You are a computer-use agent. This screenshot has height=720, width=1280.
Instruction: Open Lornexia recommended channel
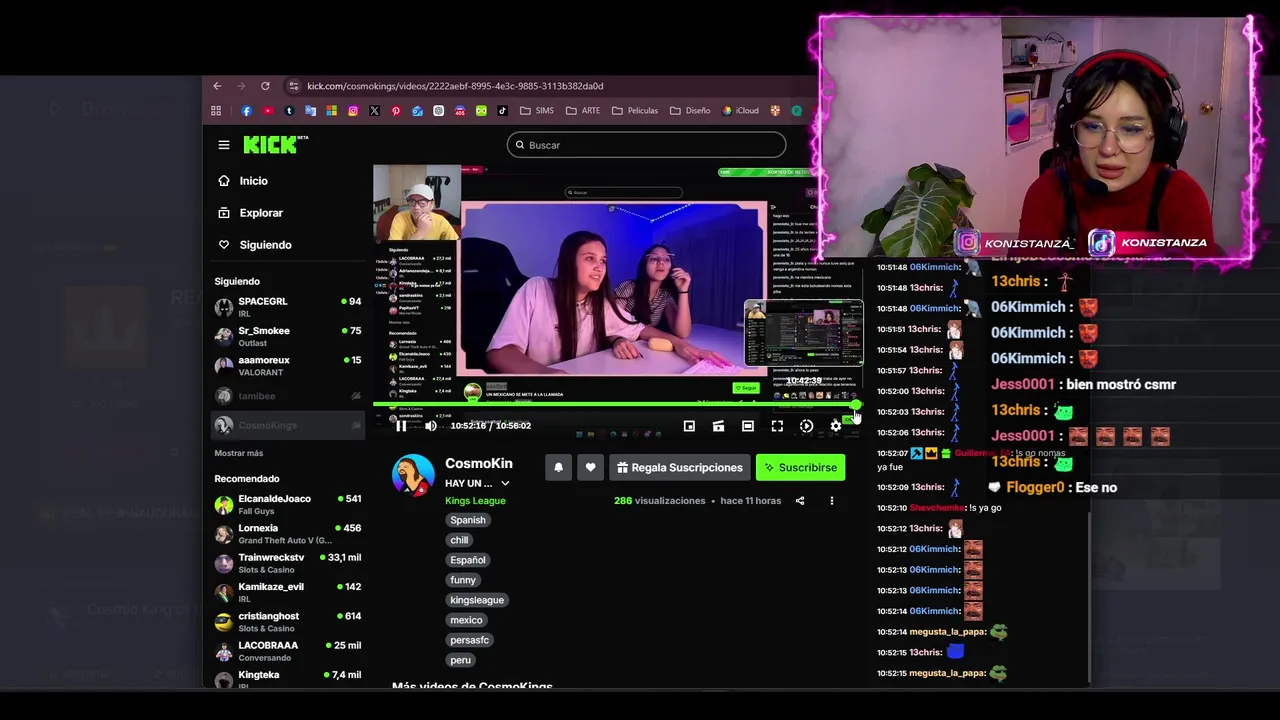coord(288,534)
